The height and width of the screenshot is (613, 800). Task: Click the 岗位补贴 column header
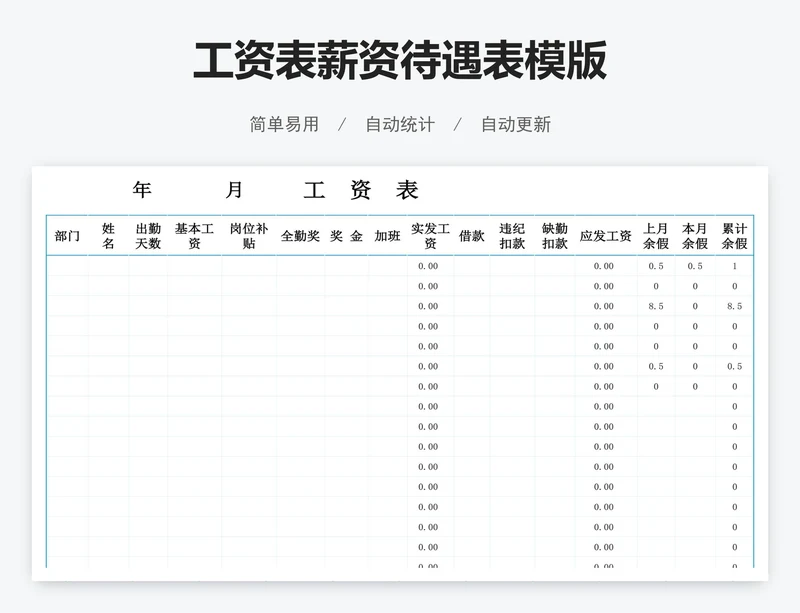click(249, 236)
